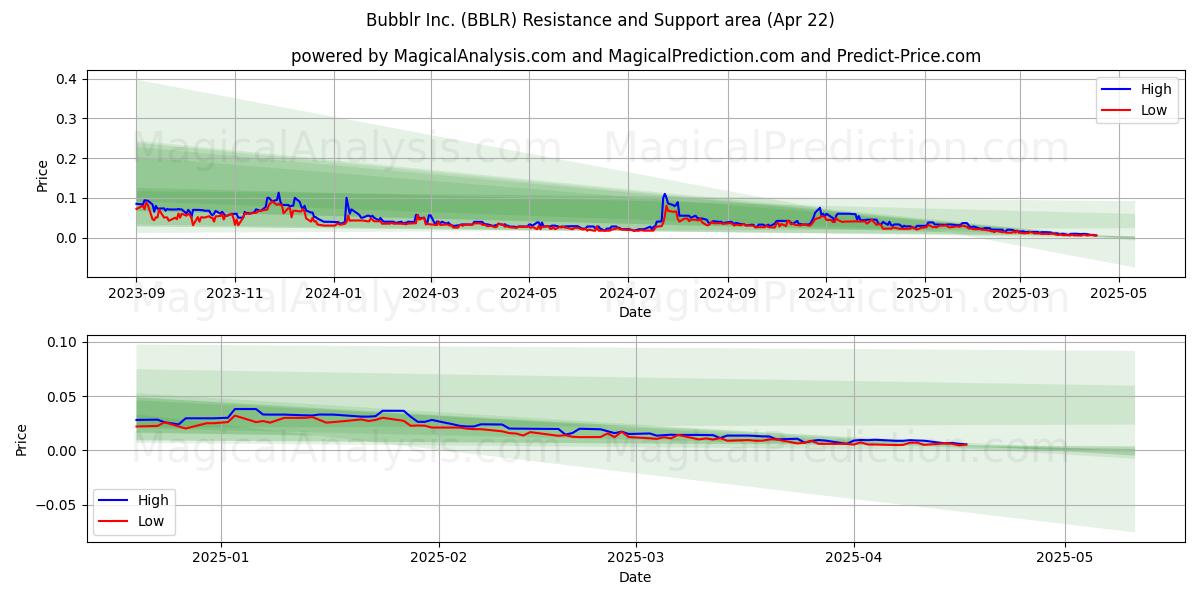The image size is (1200, 600).
Task: Click the 'Price' y-axis title of top chart
Action: (43, 176)
